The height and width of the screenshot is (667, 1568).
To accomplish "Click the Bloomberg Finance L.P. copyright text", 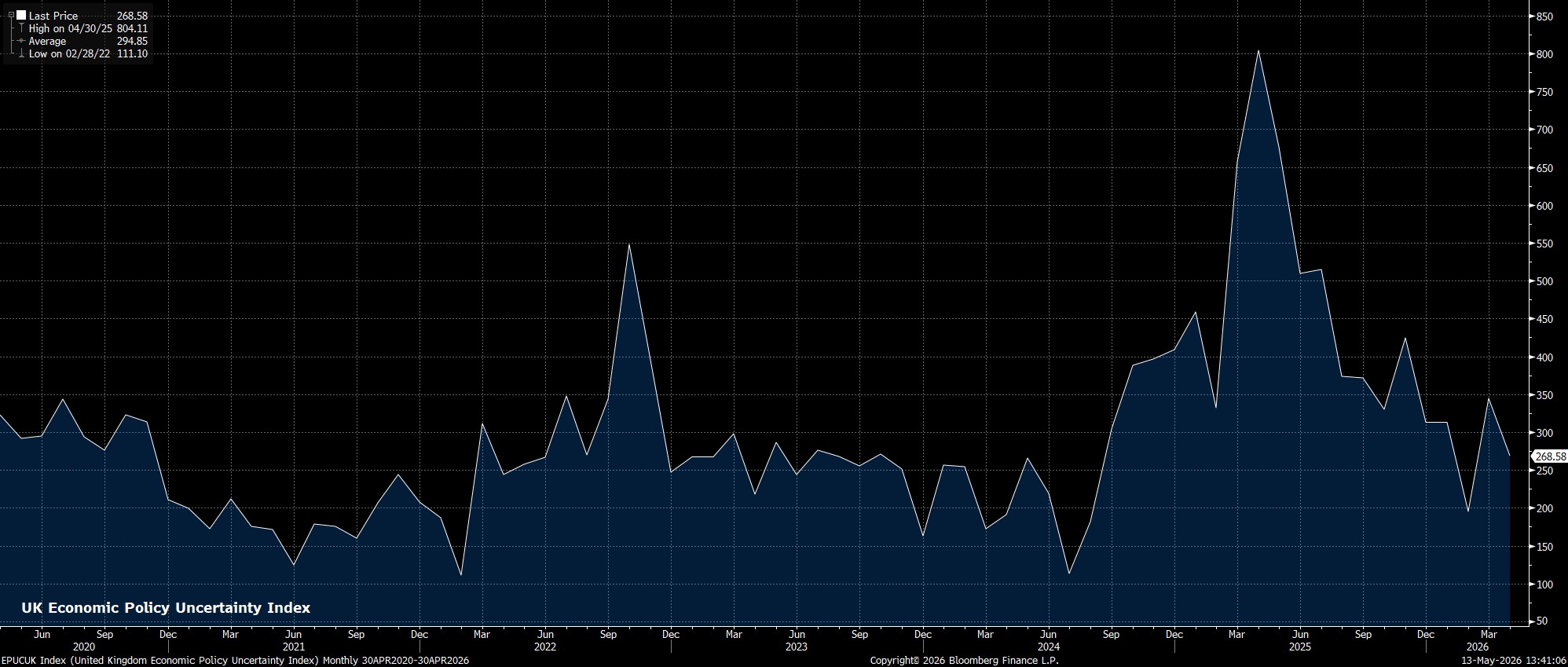I will coord(964,661).
